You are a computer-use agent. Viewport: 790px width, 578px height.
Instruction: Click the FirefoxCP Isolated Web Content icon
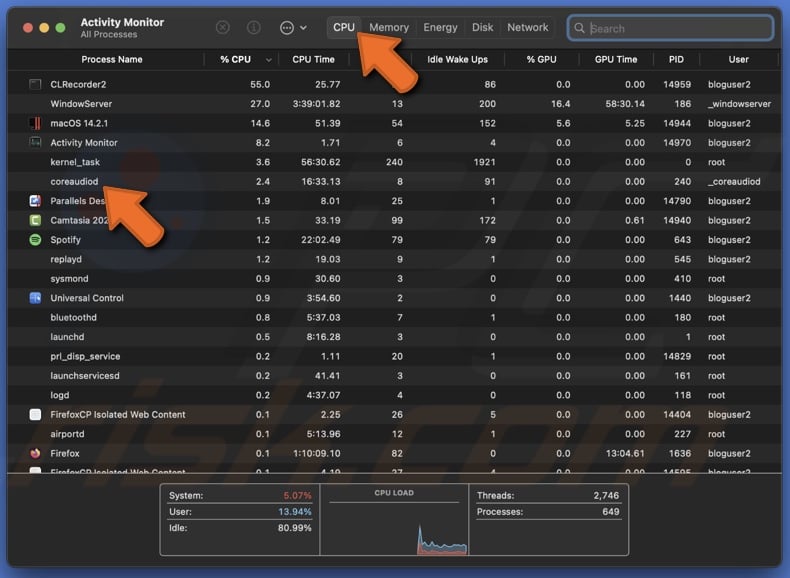[x=35, y=415]
